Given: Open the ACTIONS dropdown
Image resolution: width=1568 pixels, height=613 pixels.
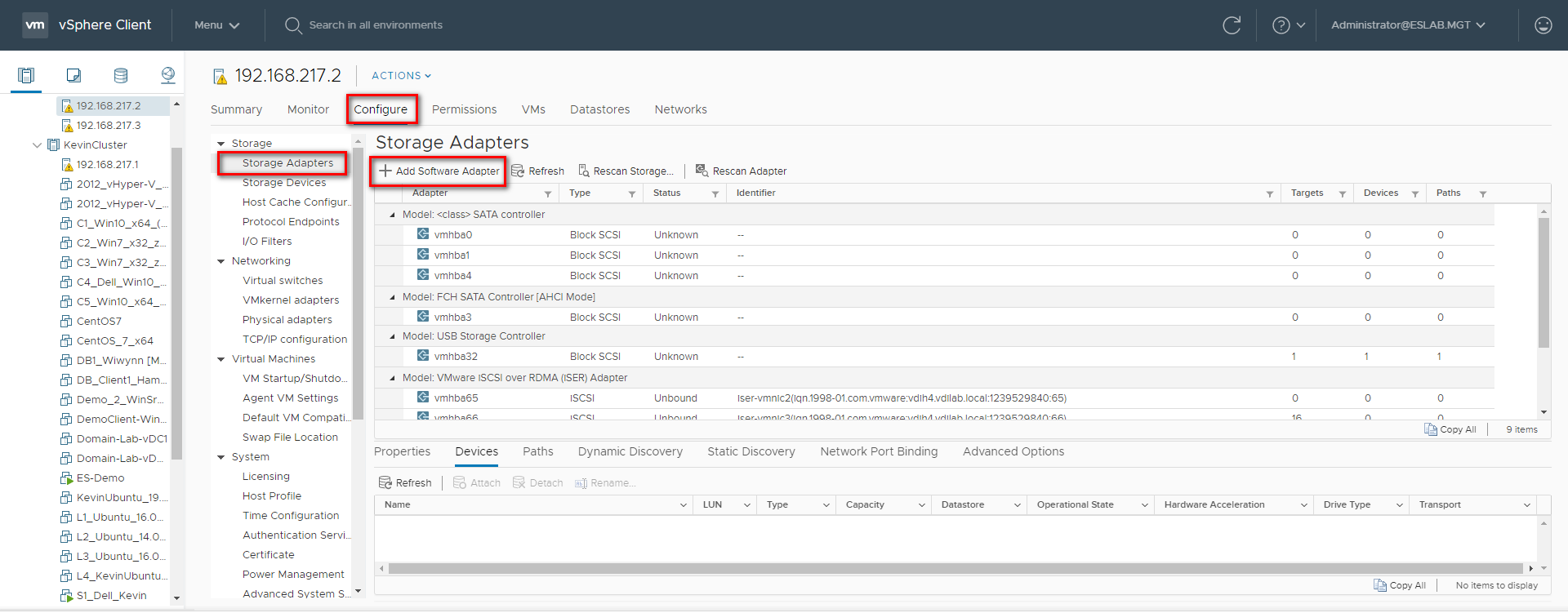Looking at the screenshot, I should pos(401,76).
